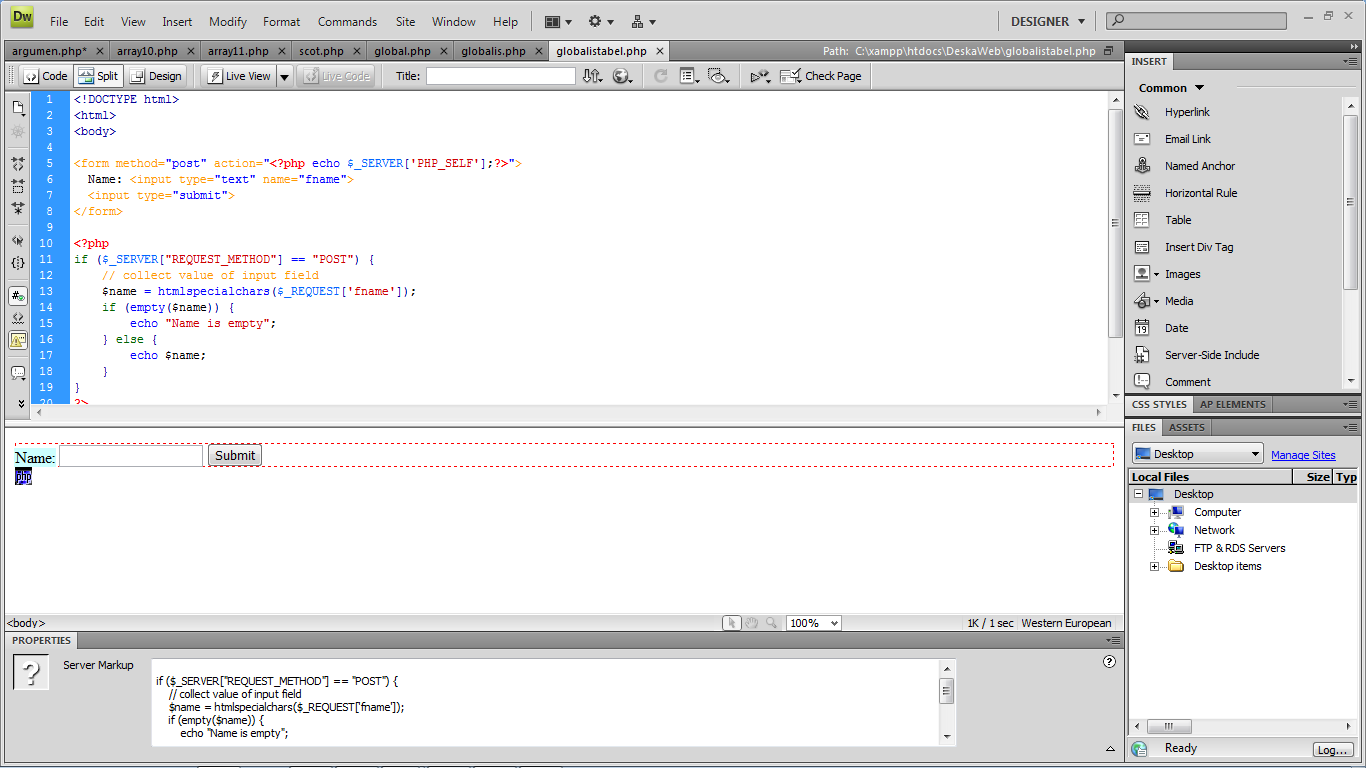Open Apply Comment icon menu
This screenshot has width=1366, height=768.
coord(18,373)
